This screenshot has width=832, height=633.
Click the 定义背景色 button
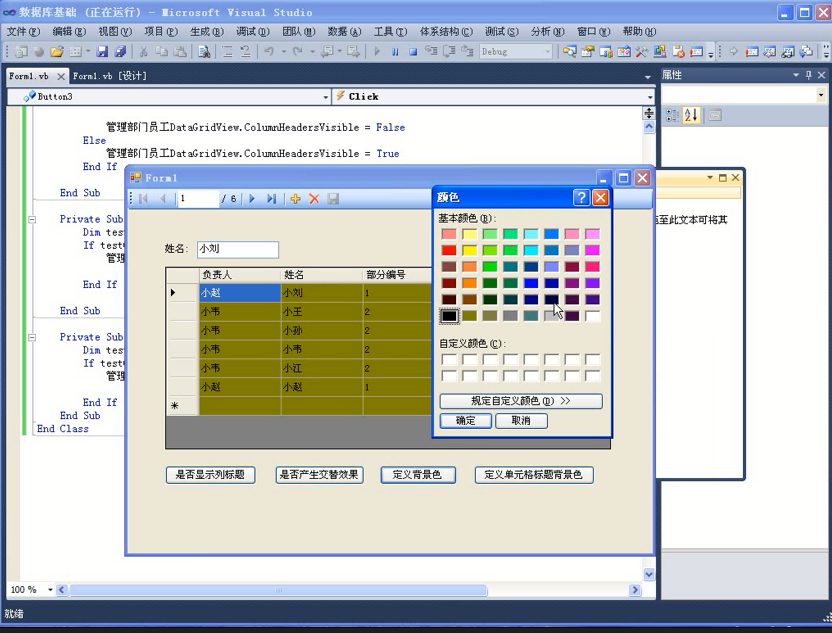[x=418, y=474]
